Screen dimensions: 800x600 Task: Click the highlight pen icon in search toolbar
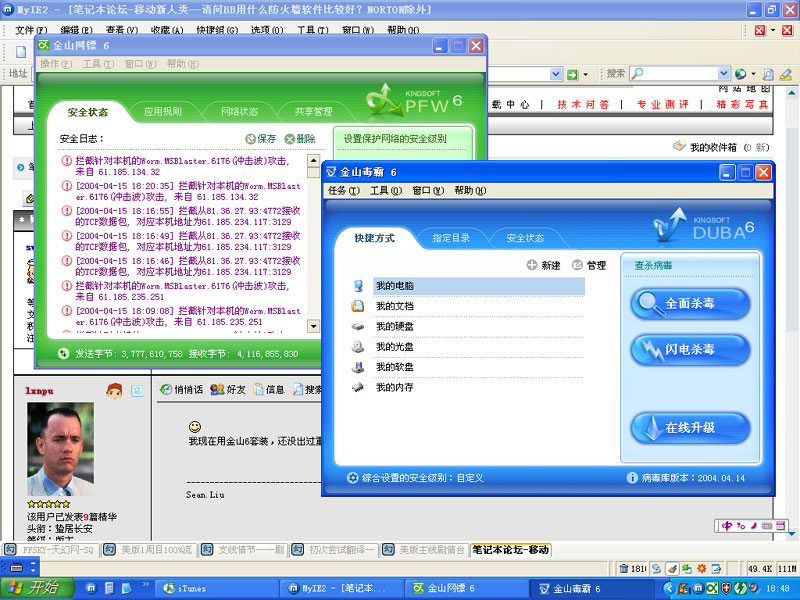pos(786,74)
